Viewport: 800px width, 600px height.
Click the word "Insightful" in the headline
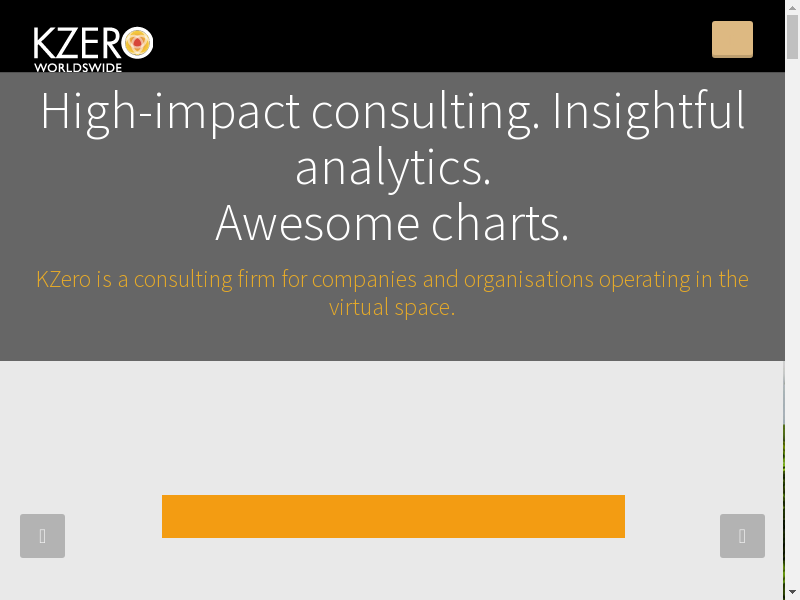[x=648, y=111]
